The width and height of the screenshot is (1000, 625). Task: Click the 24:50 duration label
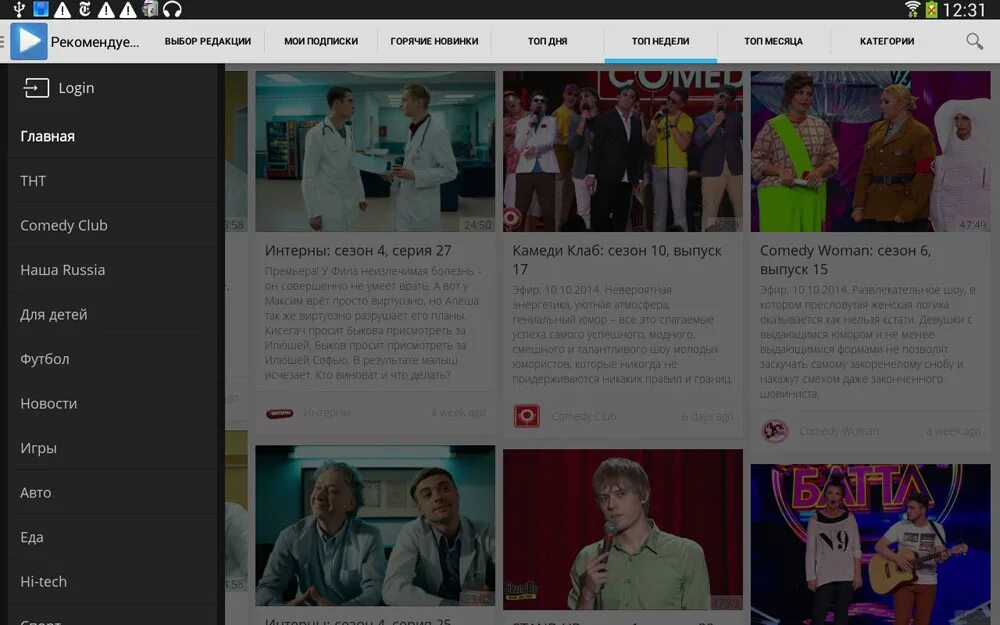478,225
